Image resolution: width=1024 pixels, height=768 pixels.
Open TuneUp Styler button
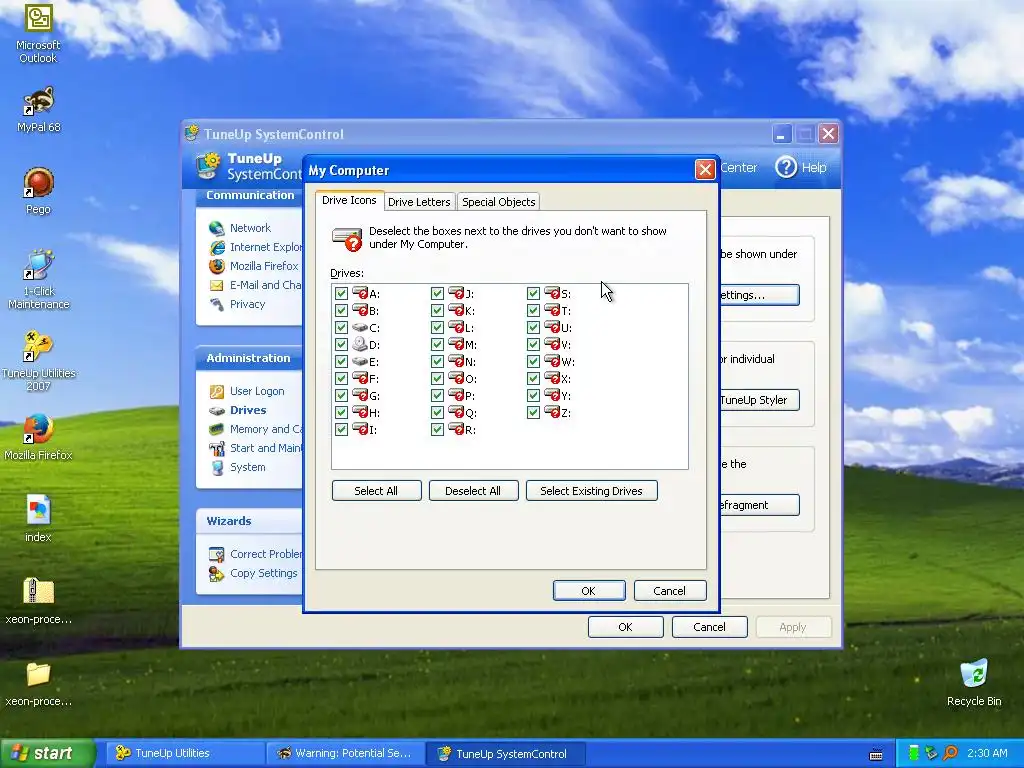click(759, 400)
